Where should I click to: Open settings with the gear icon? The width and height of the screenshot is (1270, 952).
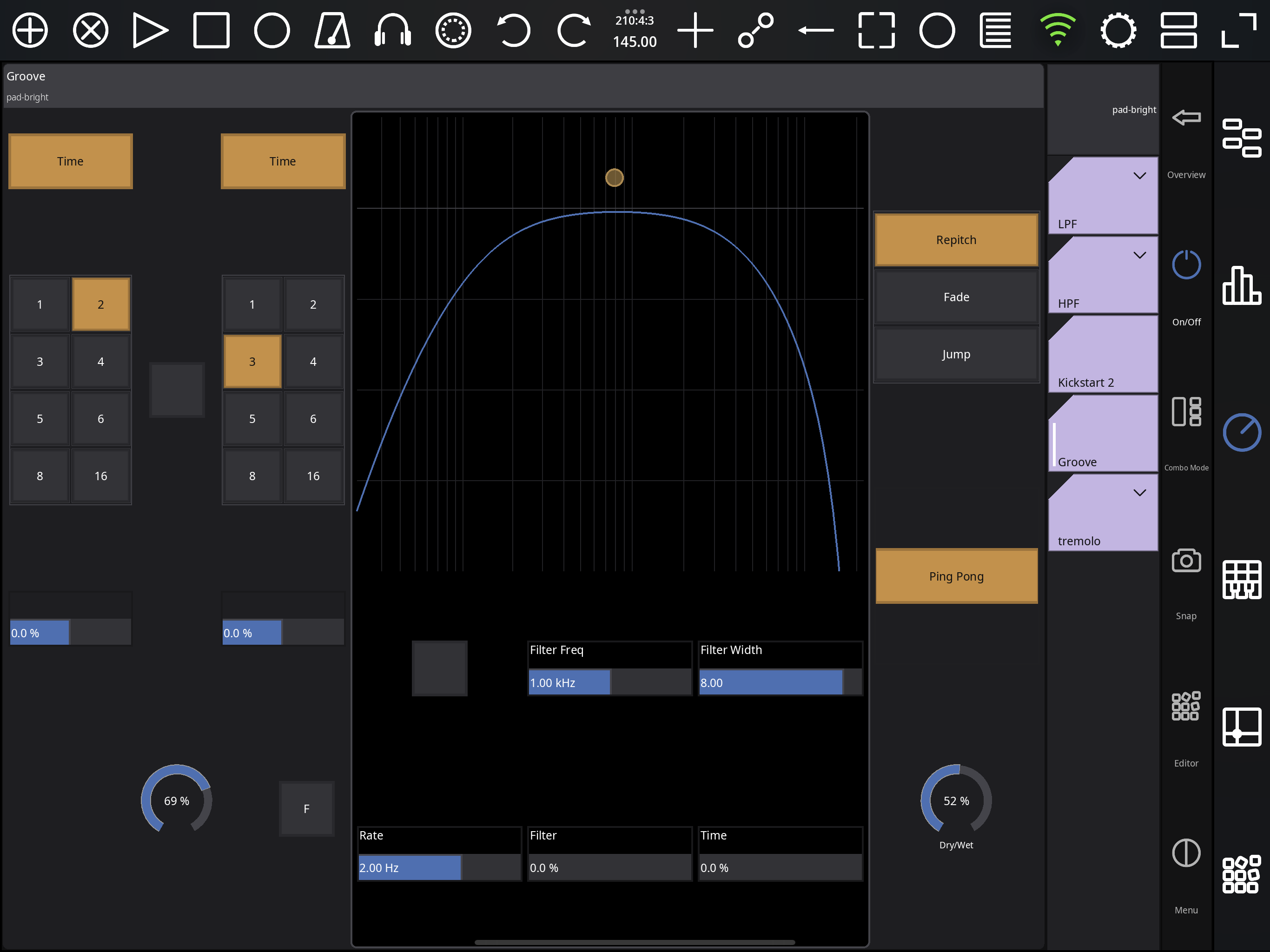(1118, 30)
